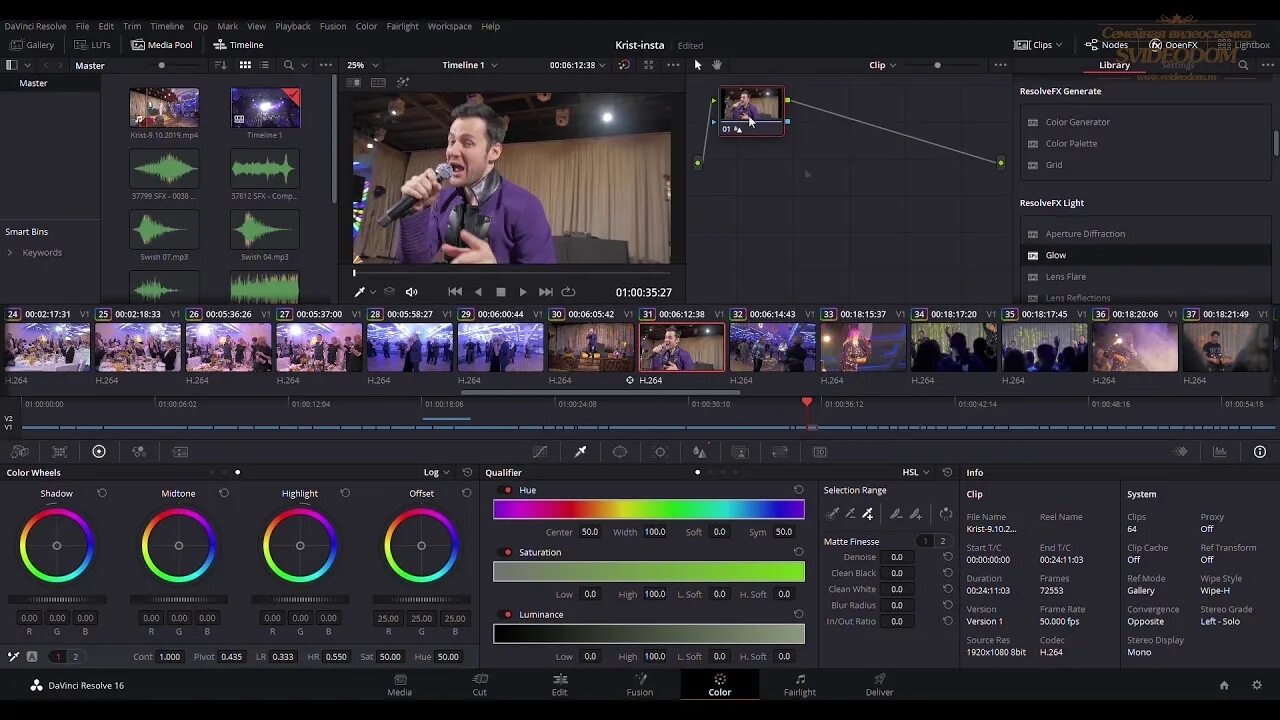Screen dimensions: 1280x720
Task: Adjust the Shadow master wheel slider
Action: click(x=57, y=600)
